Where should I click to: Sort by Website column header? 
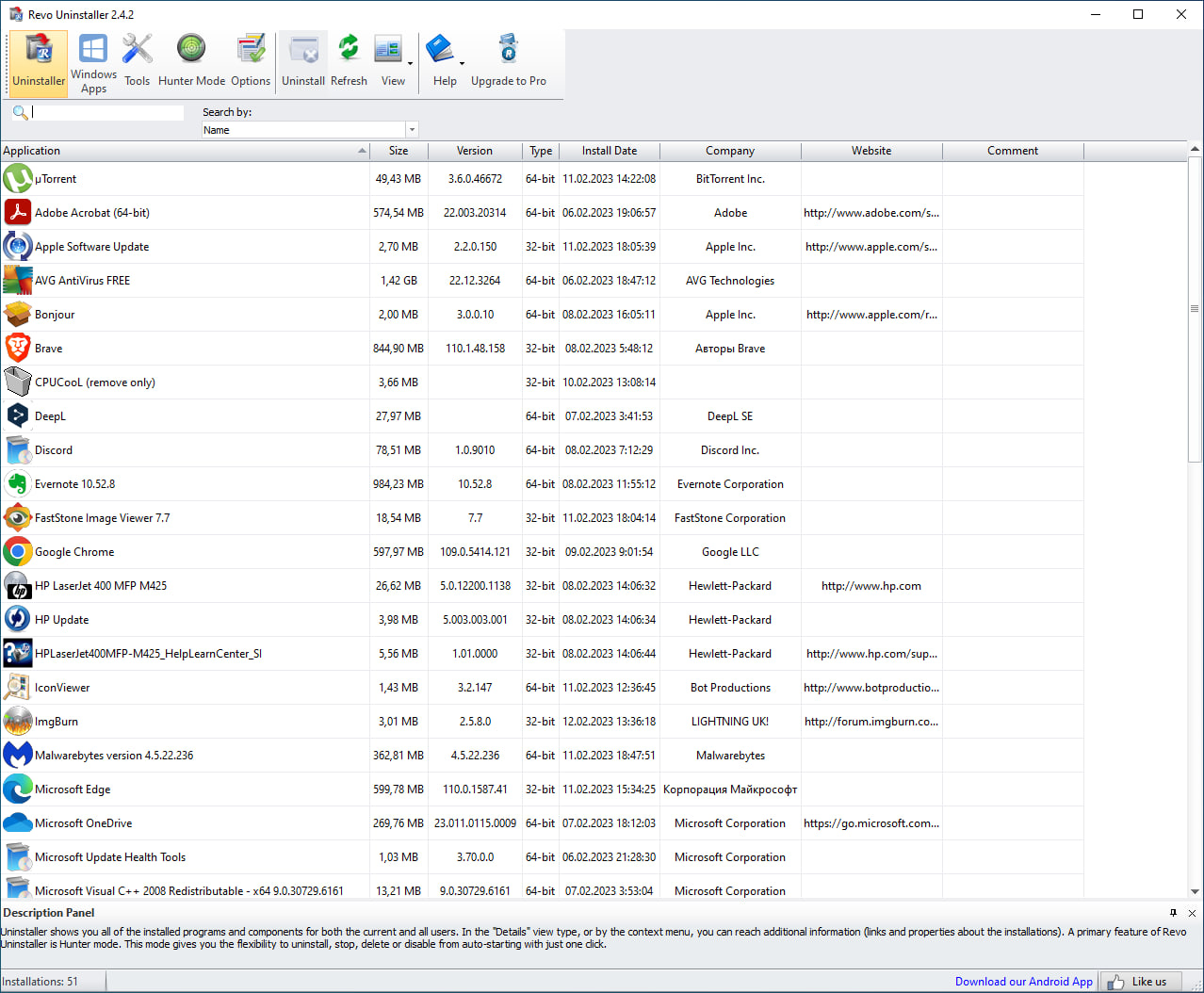click(871, 151)
